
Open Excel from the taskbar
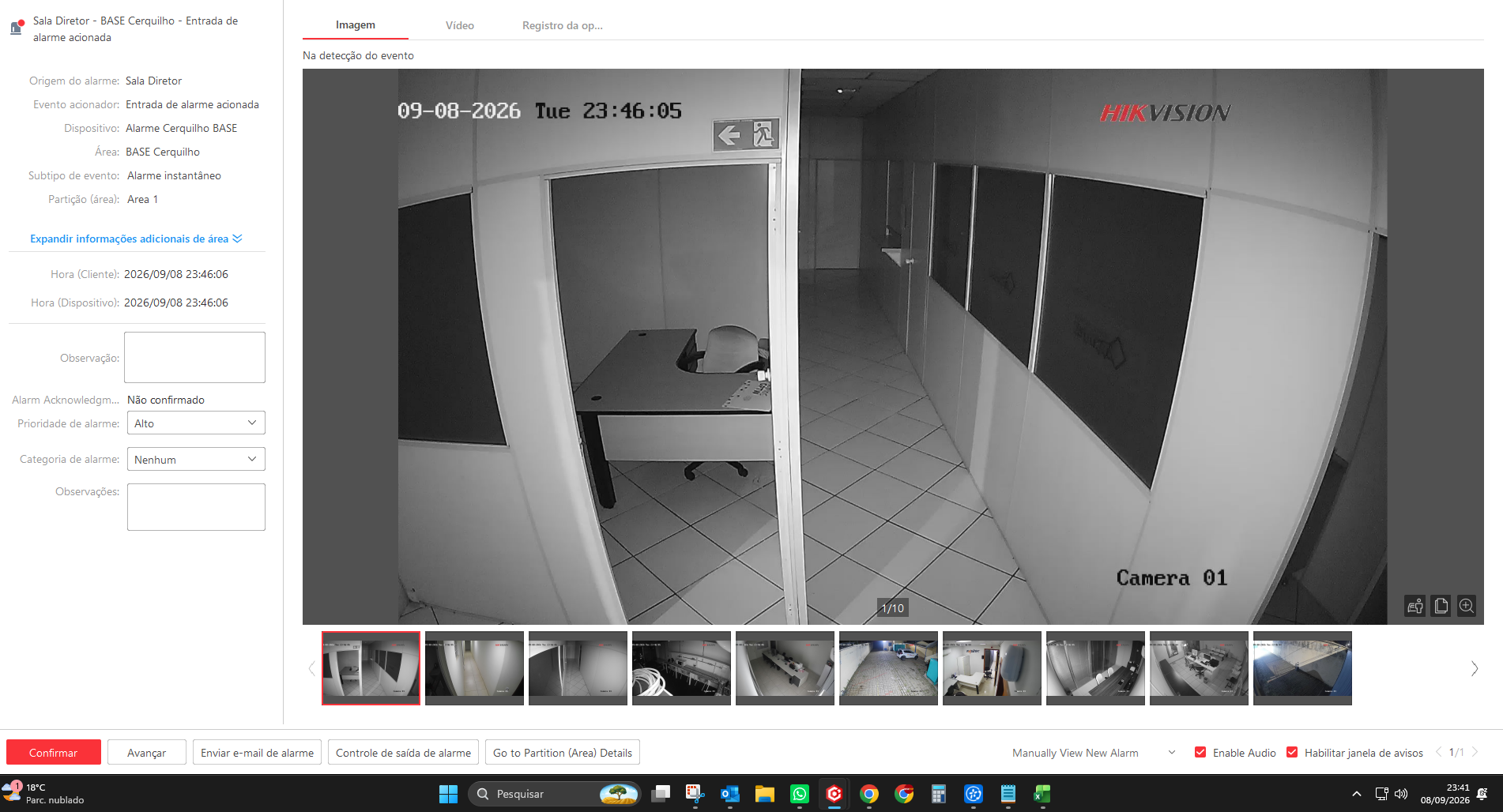tap(1042, 794)
